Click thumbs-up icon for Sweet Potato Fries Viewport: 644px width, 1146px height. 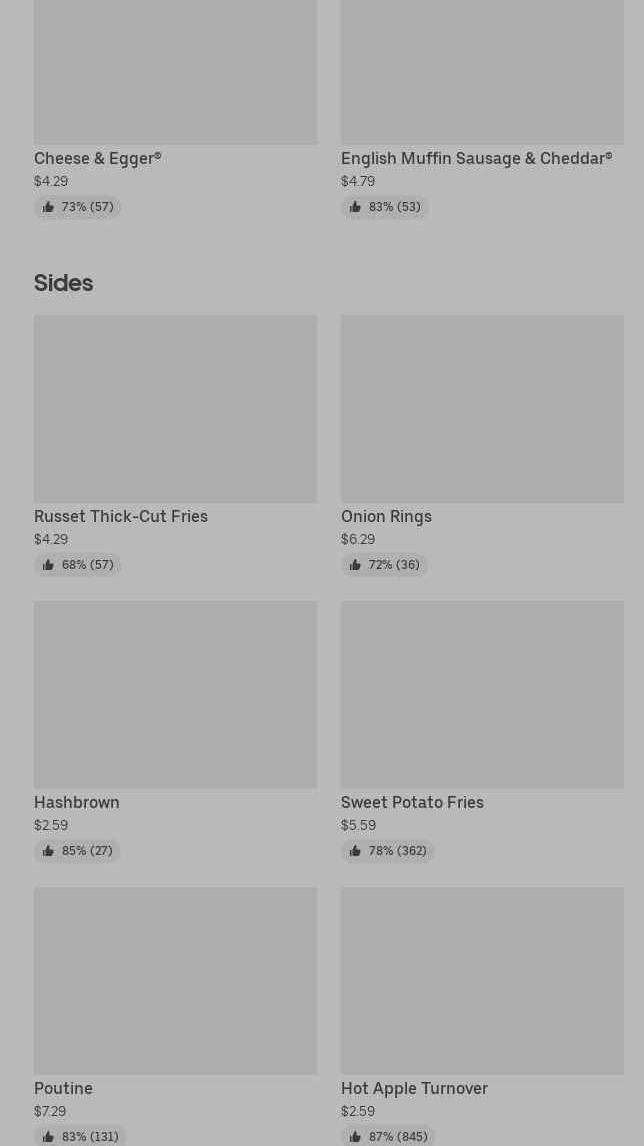(355, 851)
